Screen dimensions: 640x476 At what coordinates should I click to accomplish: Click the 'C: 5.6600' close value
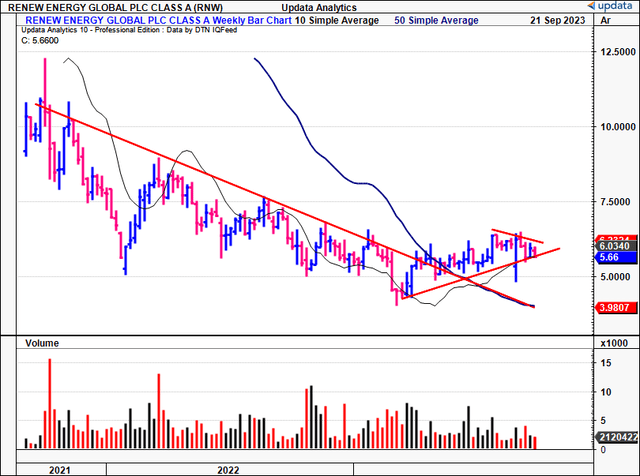[x=40, y=40]
